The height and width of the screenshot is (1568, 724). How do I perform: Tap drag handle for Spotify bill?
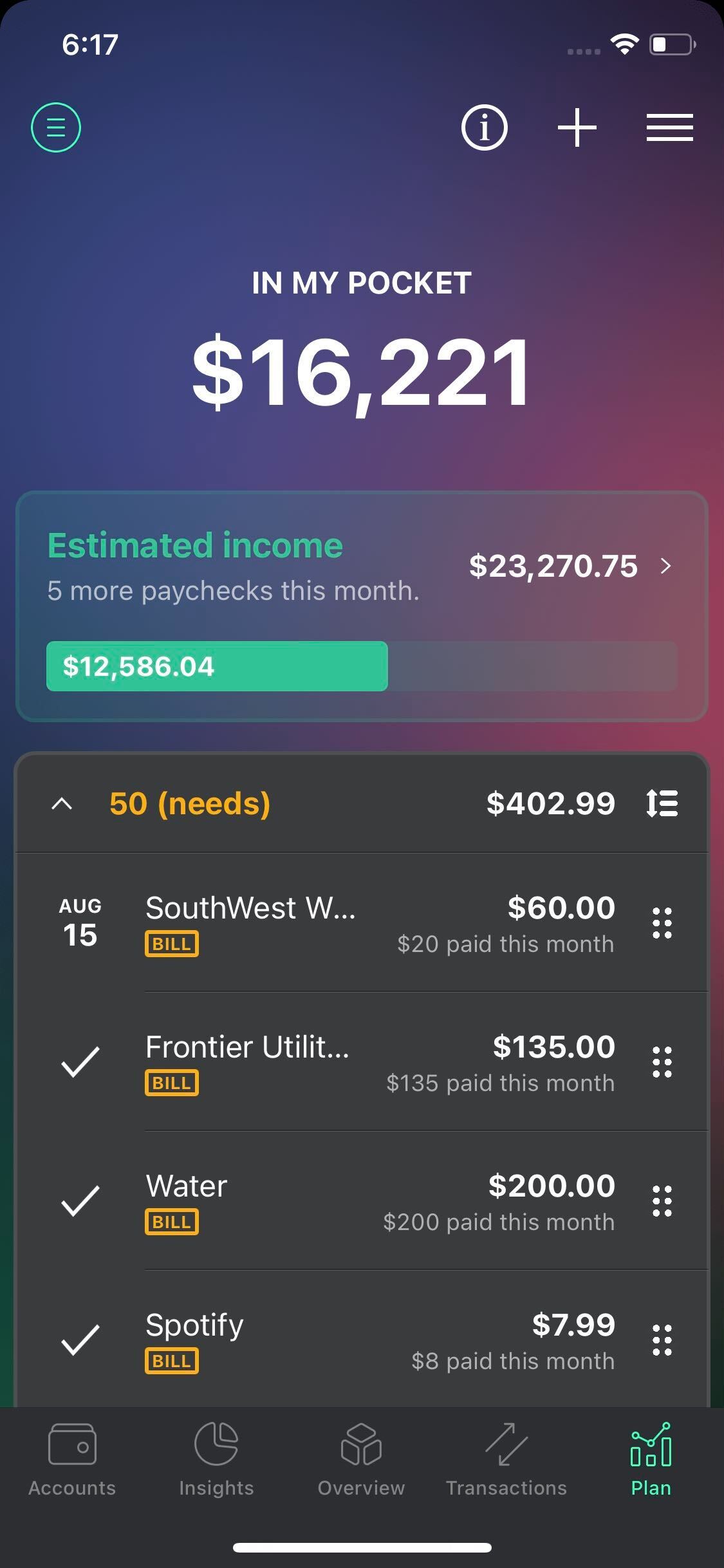click(x=662, y=1340)
